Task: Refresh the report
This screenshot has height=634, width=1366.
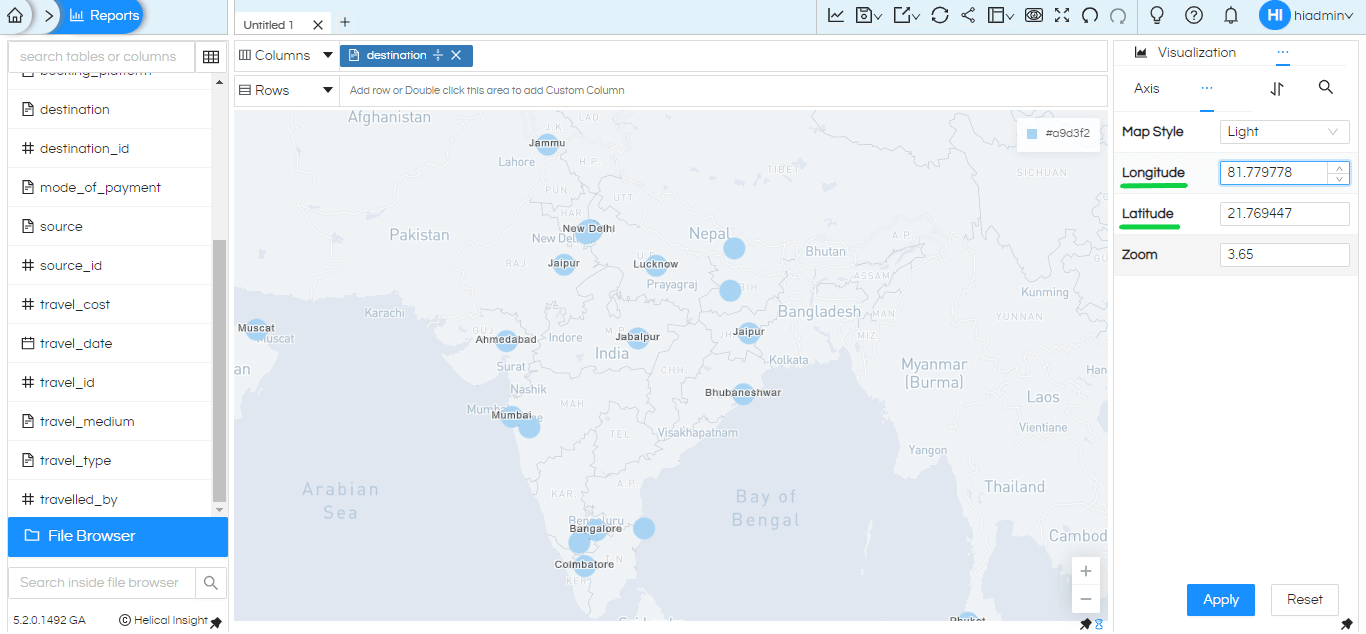Action: (x=939, y=15)
